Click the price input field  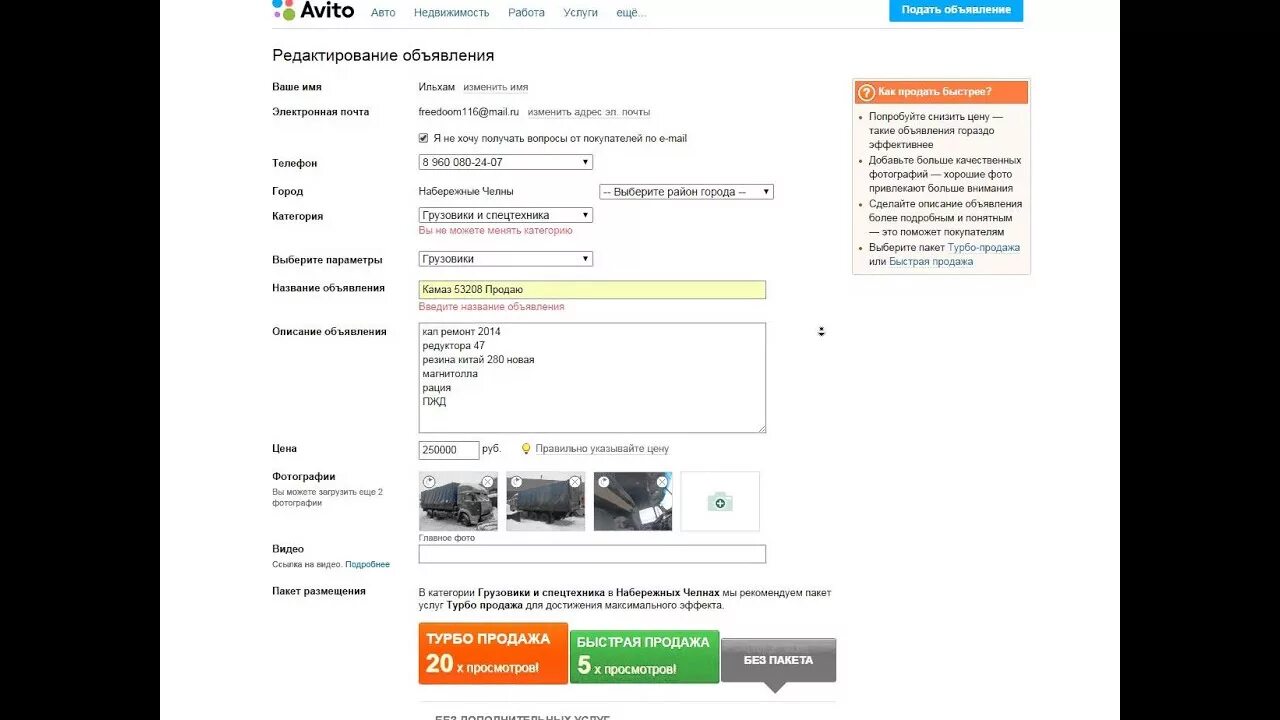tap(449, 450)
